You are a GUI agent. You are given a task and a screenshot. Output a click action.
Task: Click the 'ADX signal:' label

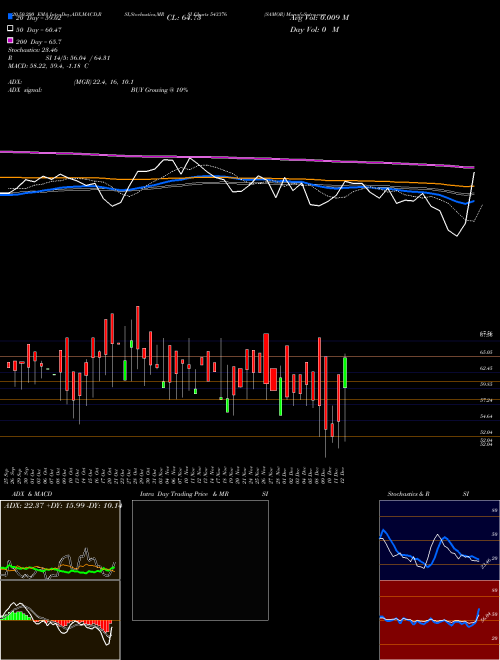(x=24, y=90)
